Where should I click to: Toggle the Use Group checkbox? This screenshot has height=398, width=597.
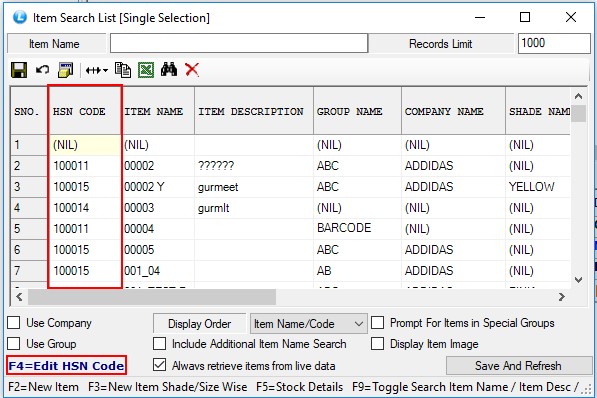[14, 344]
